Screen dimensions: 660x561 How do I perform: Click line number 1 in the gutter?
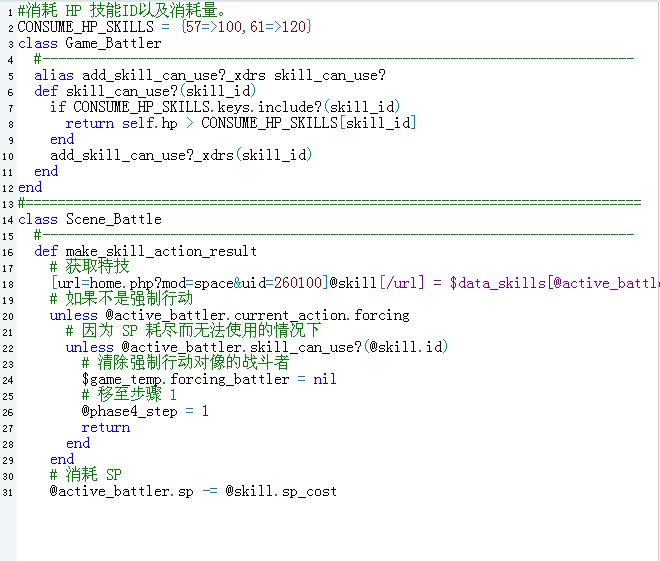pyautogui.click(x=10, y=12)
